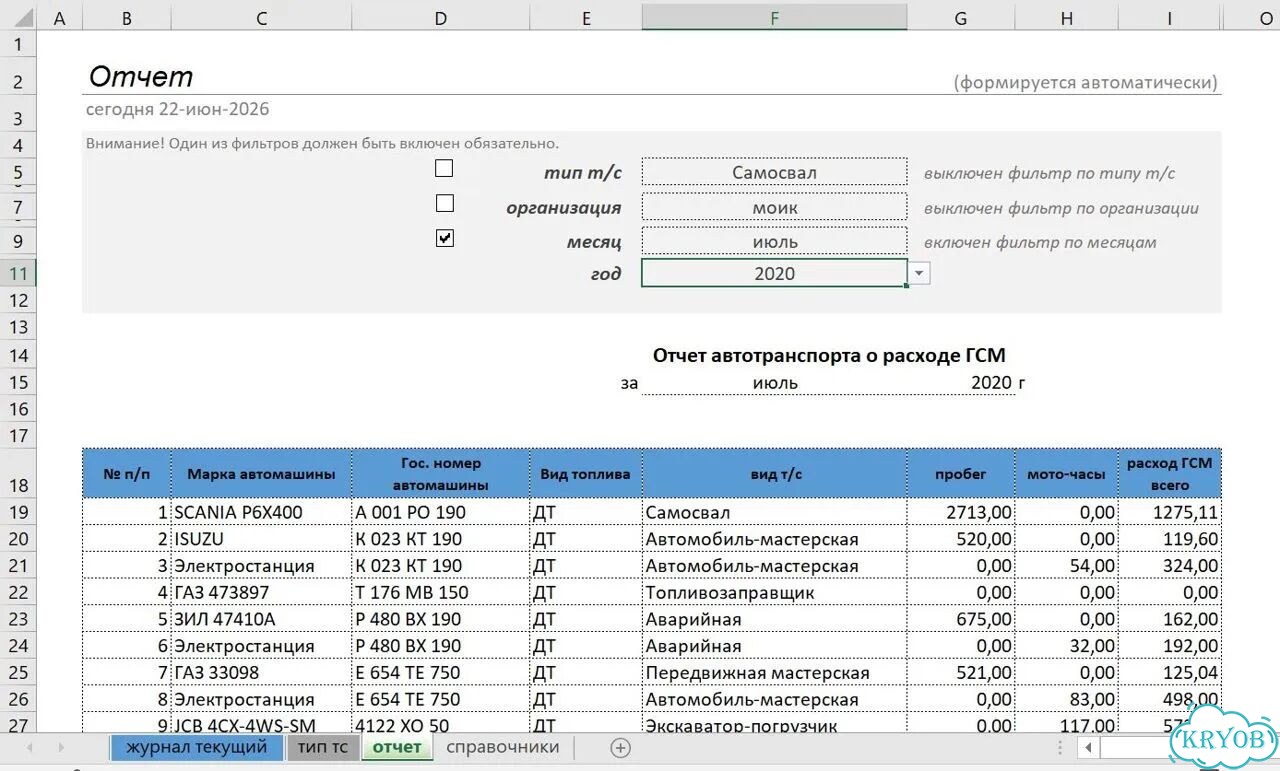Switch to журнал текущий sheet tab
The width and height of the screenshot is (1280, 771).
pos(197,747)
